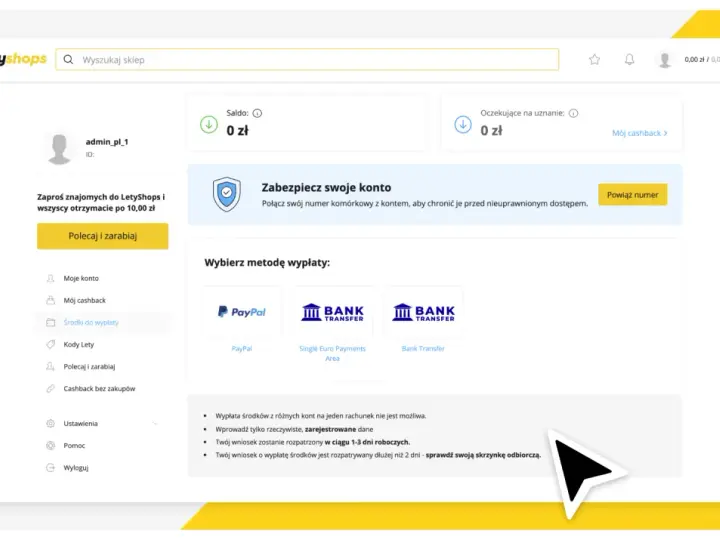The image size is (720, 540).
Task: Click the Powiąż numer button
Action: coord(633,195)
